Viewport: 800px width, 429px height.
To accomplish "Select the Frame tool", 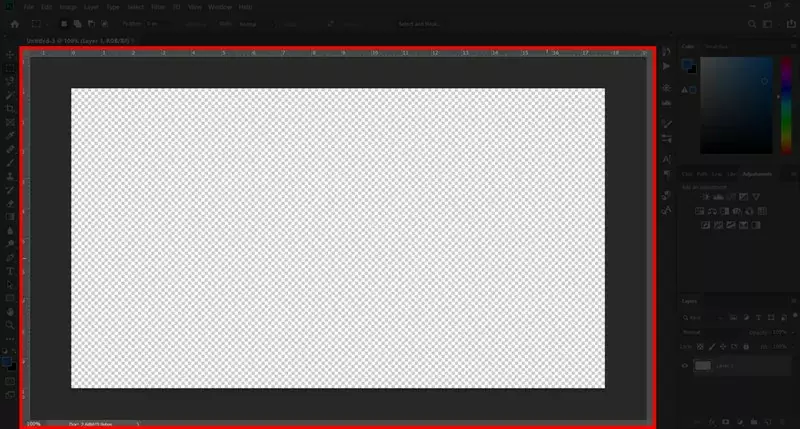I will pos(10,122).
